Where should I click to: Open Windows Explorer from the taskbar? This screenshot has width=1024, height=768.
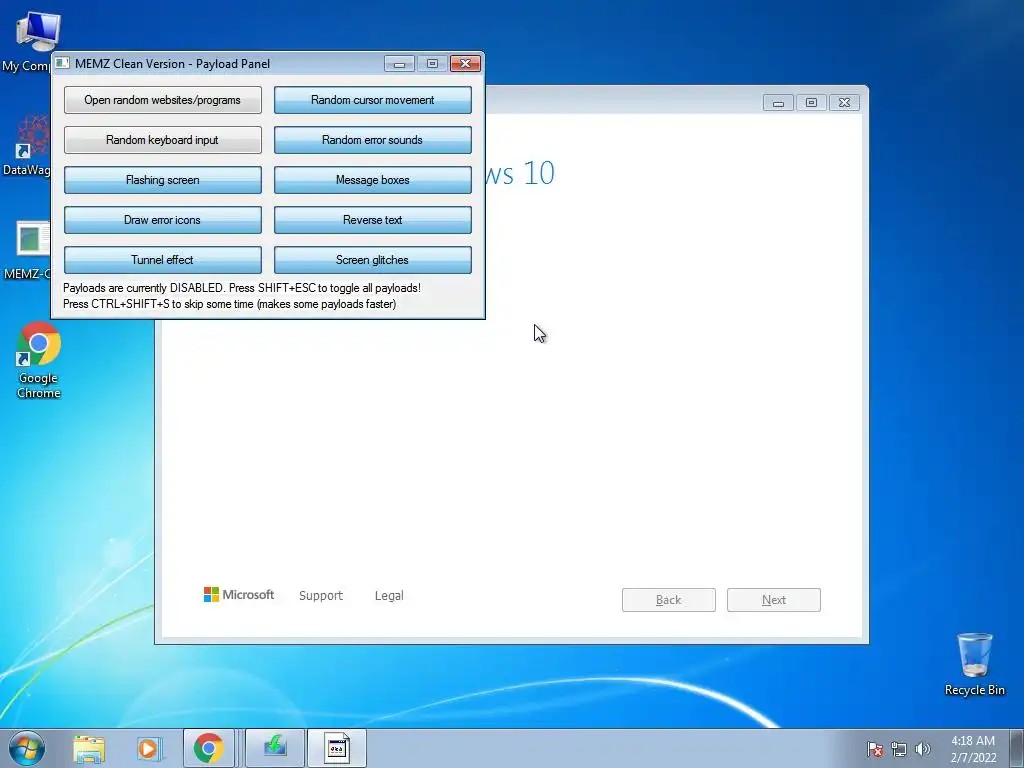pyautogui.click(x=89, y=748)
